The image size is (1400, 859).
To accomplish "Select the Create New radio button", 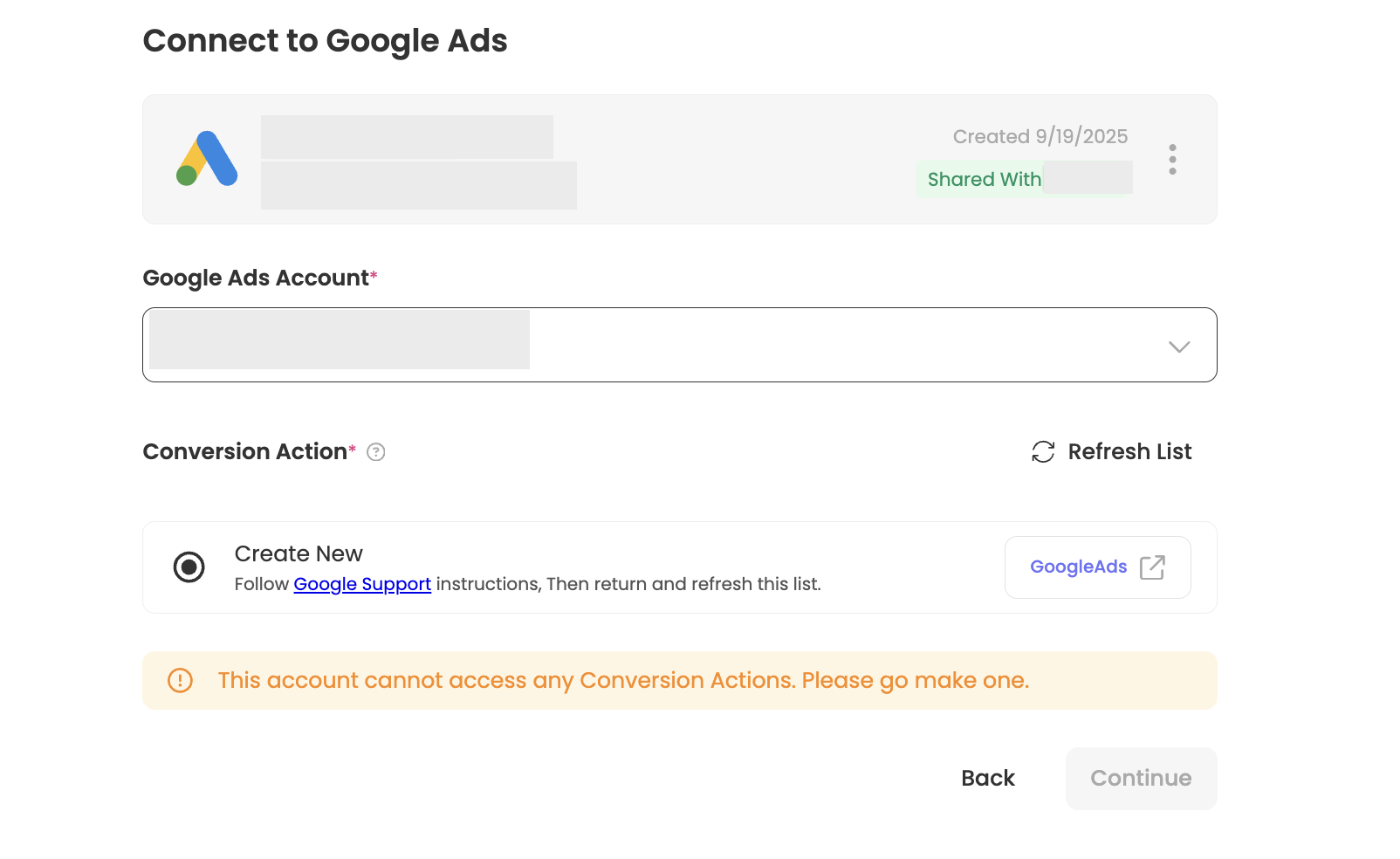I will pyautogui.click(x=189, y=567).
